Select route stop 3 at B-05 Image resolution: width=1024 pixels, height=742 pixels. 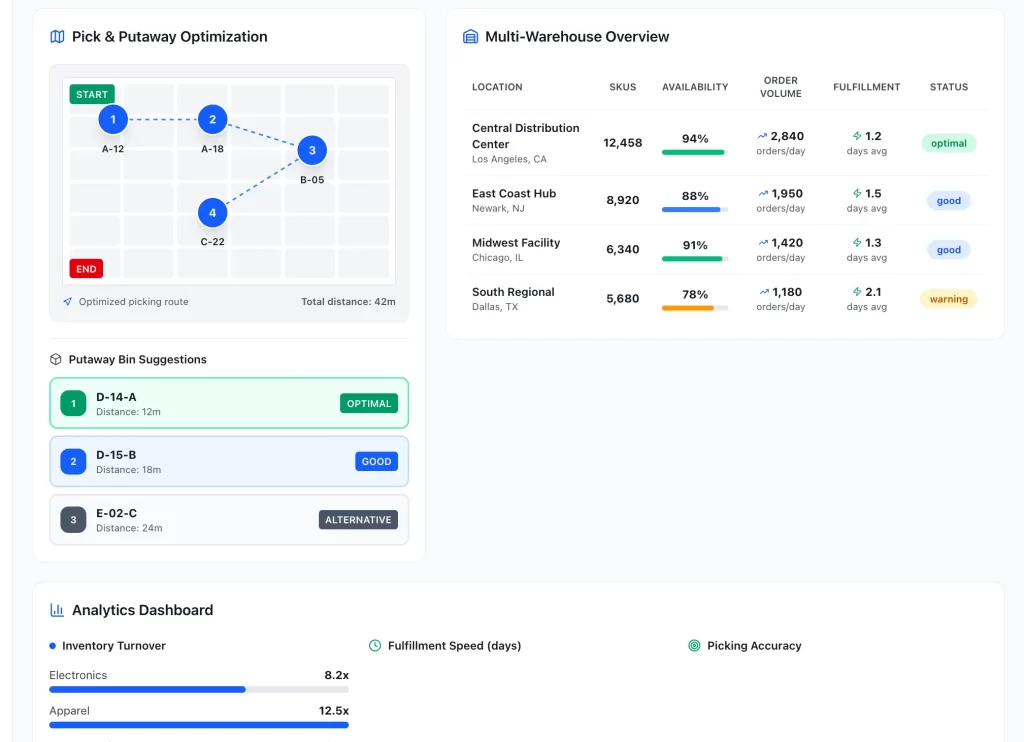click(x=312, y=151)
